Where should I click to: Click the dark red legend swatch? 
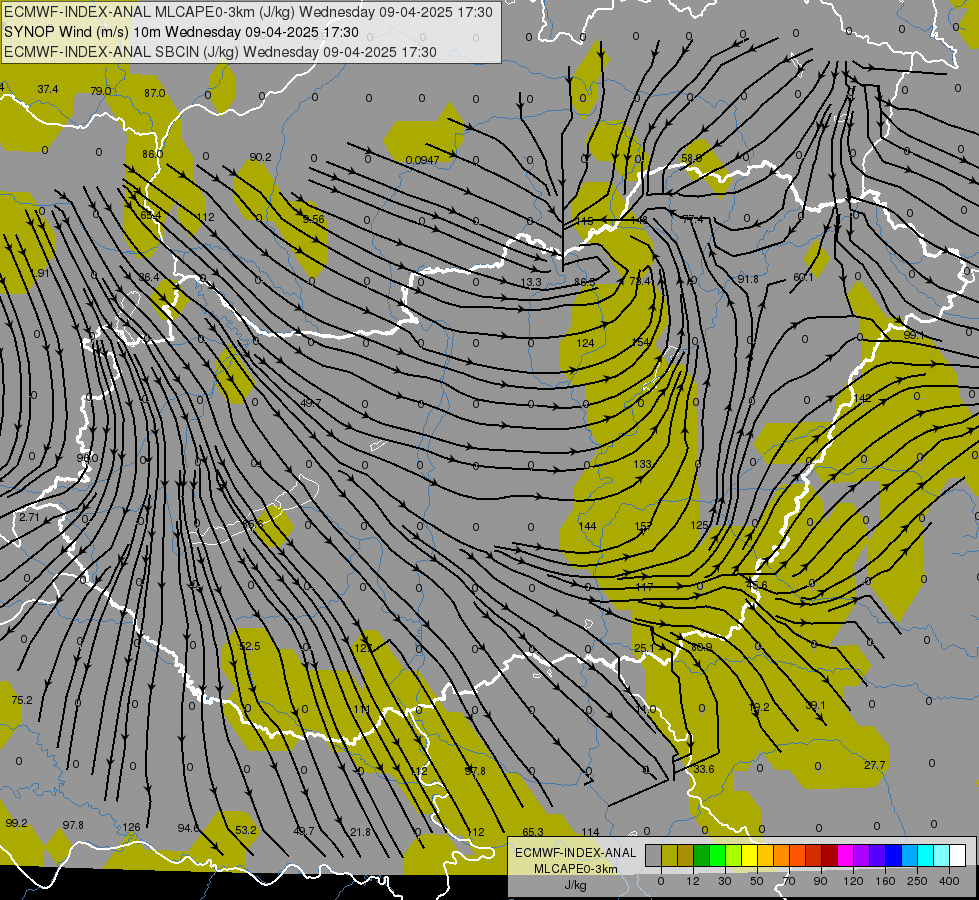(x=829, y=856)
